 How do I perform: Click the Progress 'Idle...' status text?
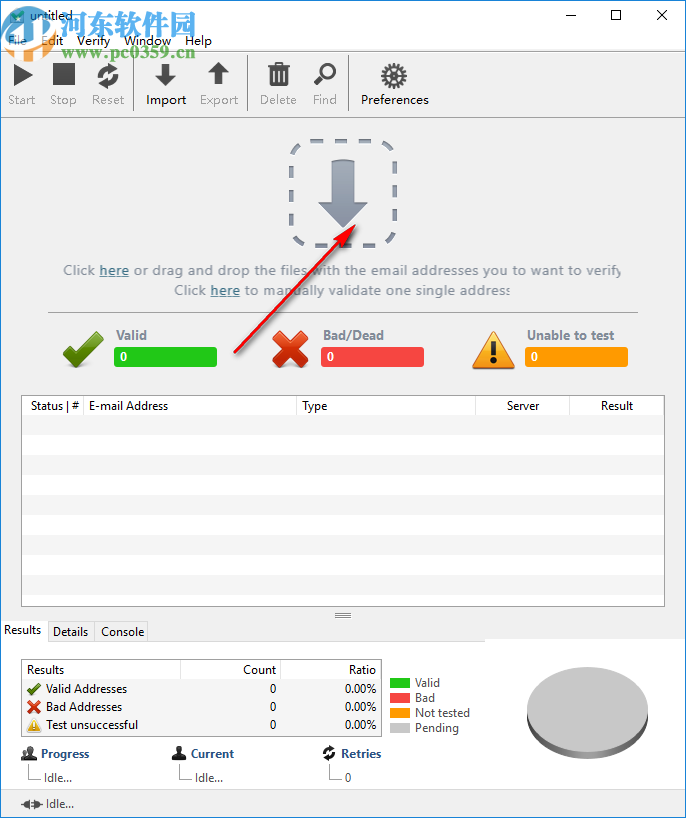(x=58, y=778)
